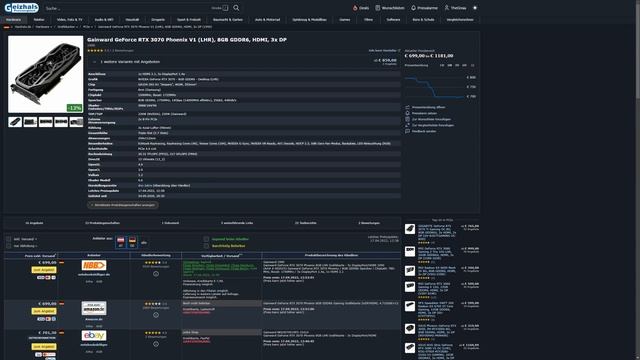Viewport: 640px width, 360px height.
Task: Enable 'kurzfristig lieferbar' checkbox
Action: tap(207, 246)
